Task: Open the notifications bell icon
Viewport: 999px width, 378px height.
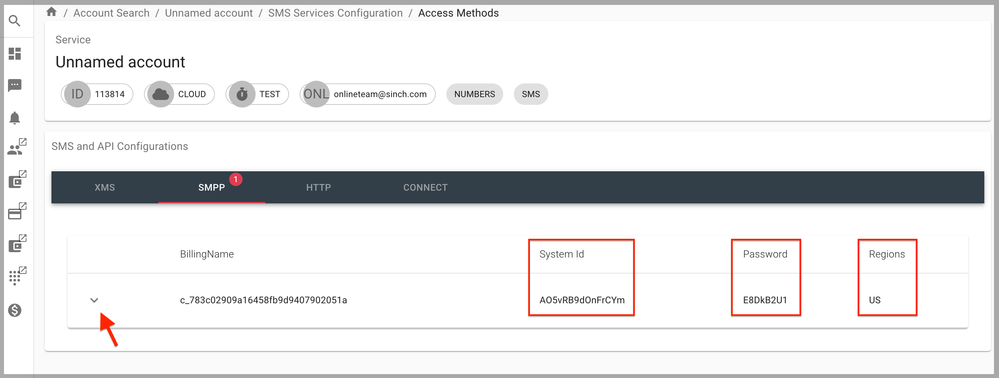Action: click(15, 118)
